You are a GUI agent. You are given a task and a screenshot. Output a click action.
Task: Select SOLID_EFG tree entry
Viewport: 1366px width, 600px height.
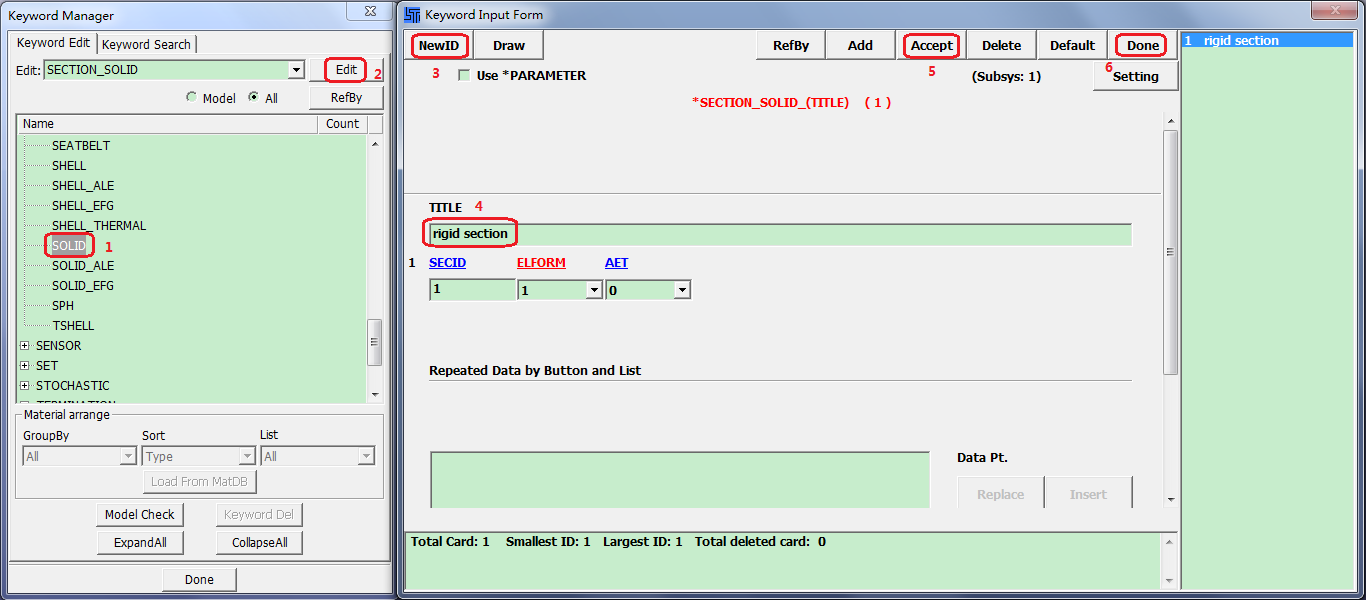tap(83, 286)
